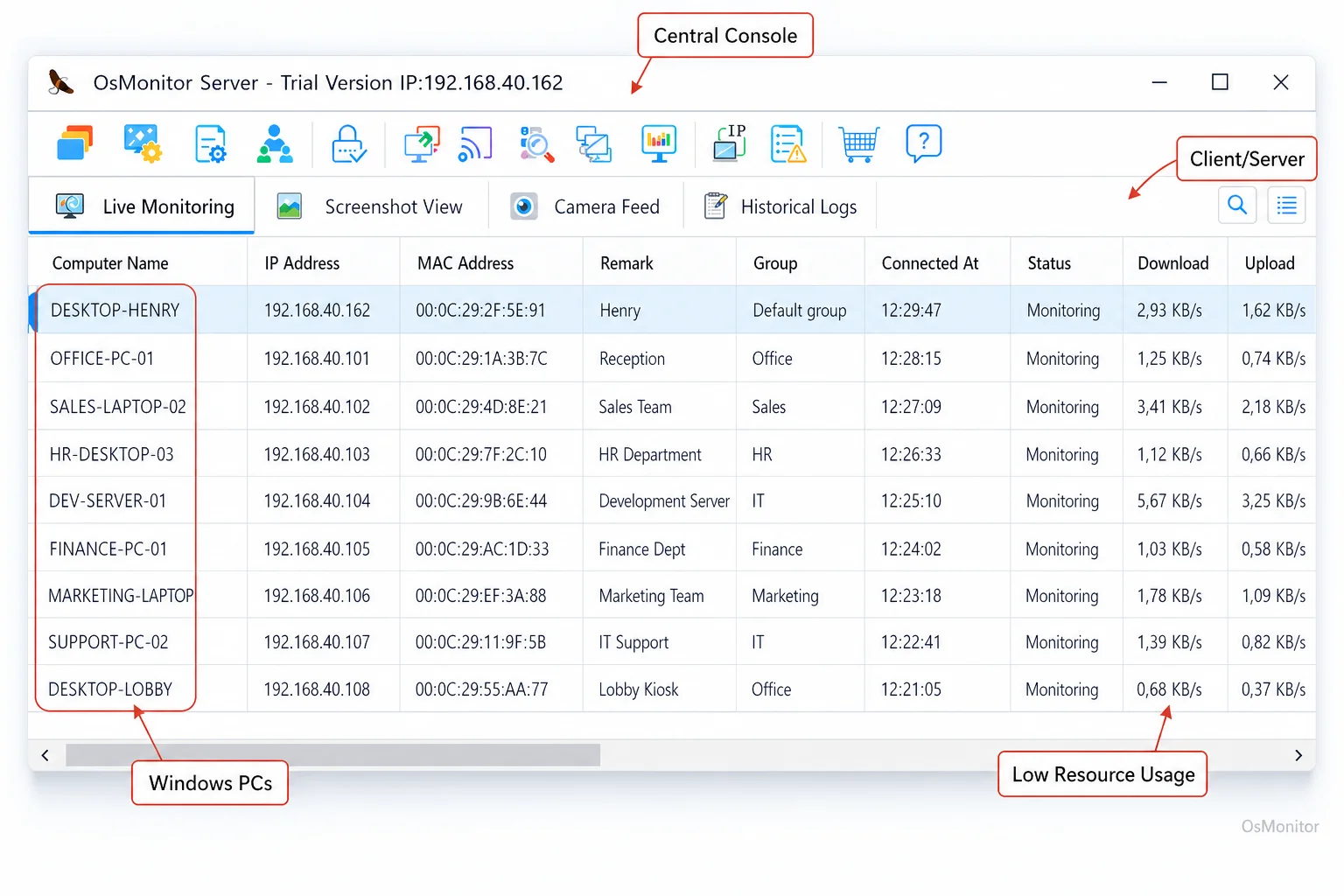Click the Development Server remark cell
1344x896 pixels.
click(x=664, y=501)
